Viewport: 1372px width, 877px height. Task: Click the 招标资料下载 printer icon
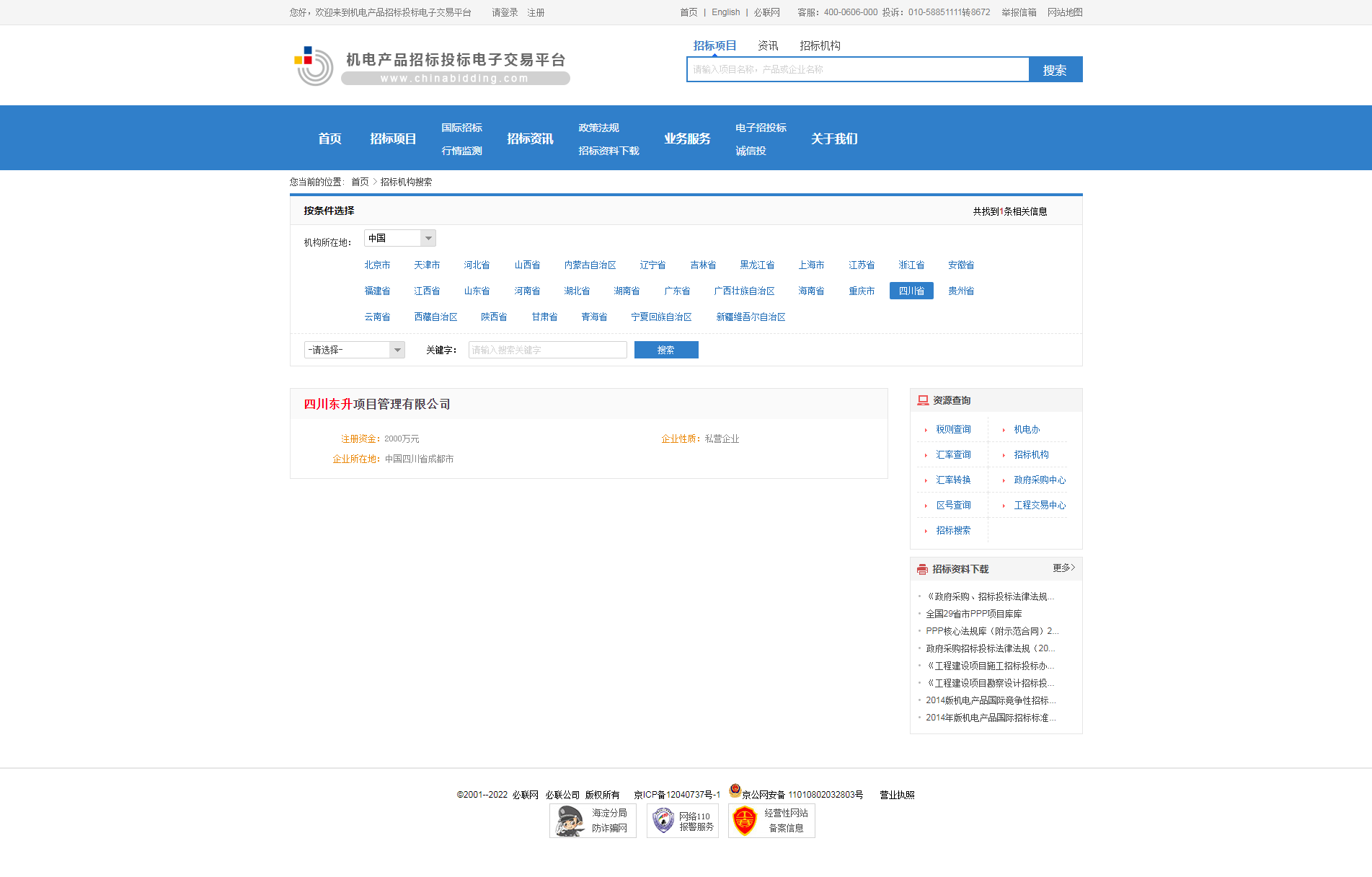(x=921, y=568)
